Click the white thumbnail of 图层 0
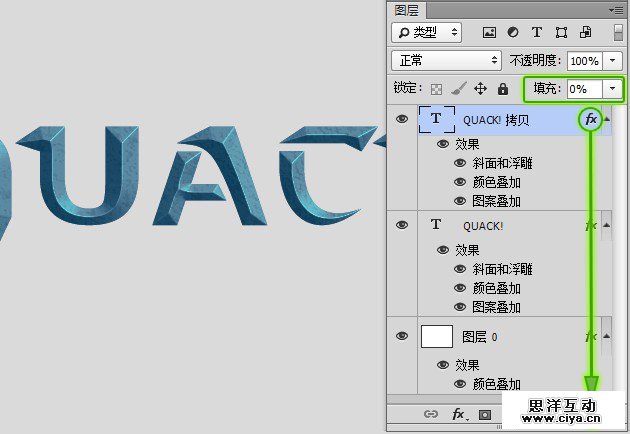Screen dimensions: 630x434 point(437,336)
